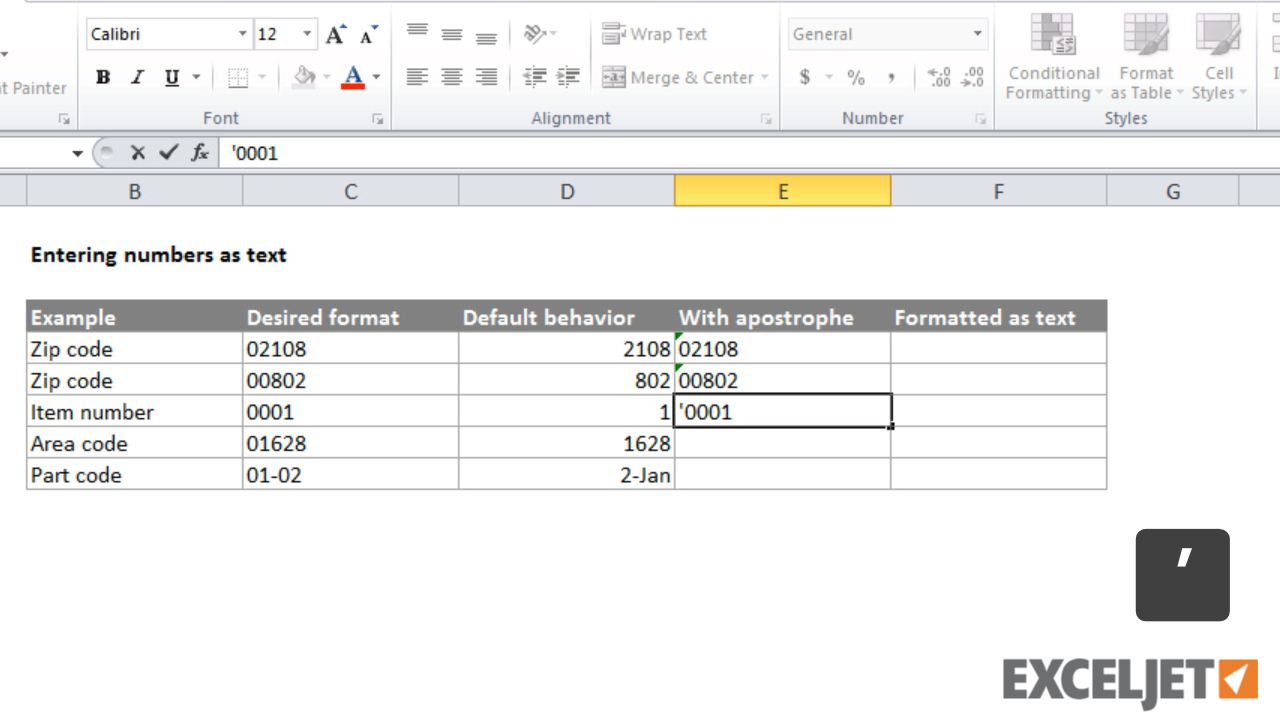The image size is (1280, 720).
Task: Open accounting format dropdown arrow
Action: point(829,77)
